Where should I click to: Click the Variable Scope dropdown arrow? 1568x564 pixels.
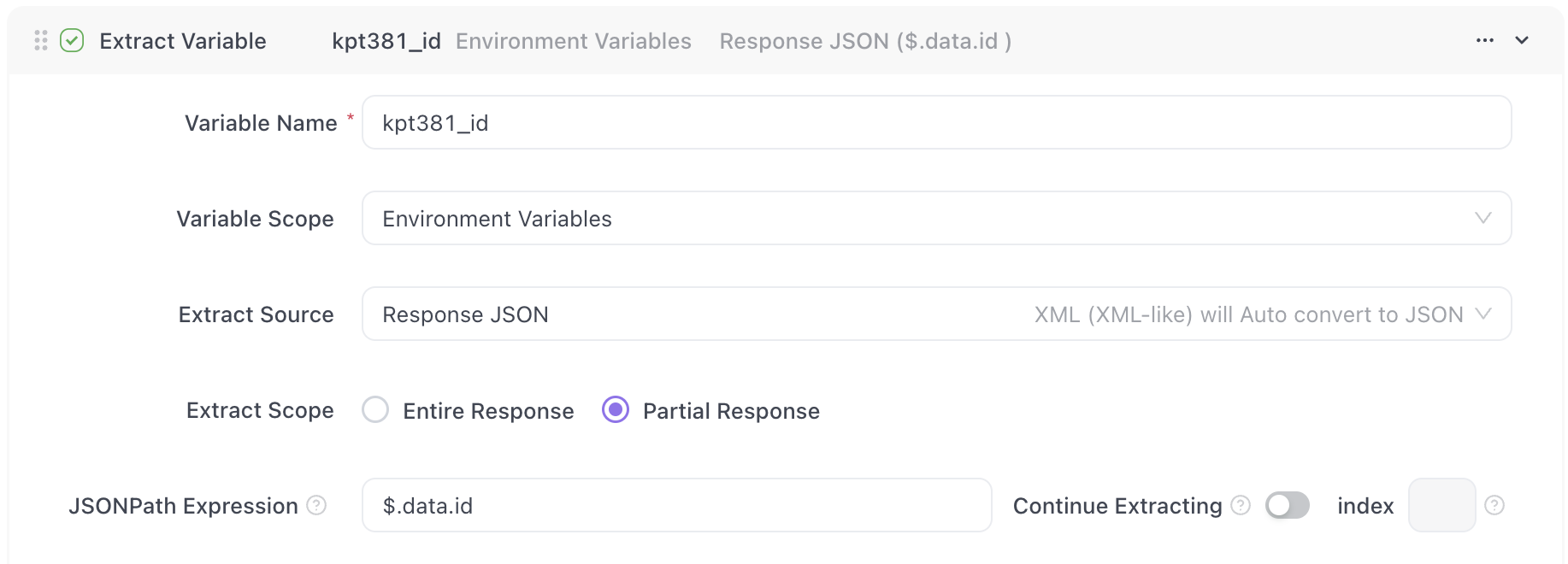coord(1483,218)
